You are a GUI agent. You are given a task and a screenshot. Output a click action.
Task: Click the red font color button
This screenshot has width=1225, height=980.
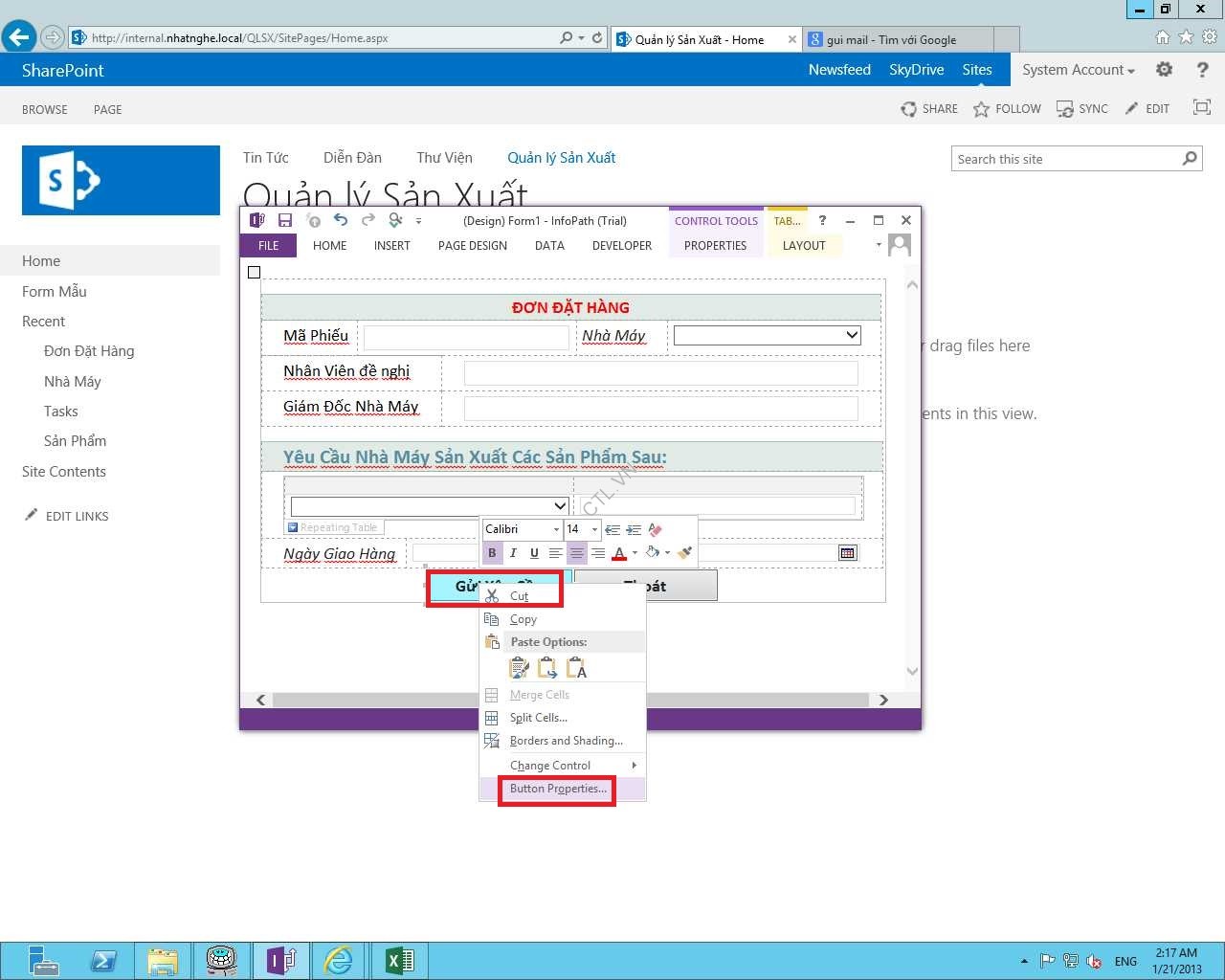point(619,553)
